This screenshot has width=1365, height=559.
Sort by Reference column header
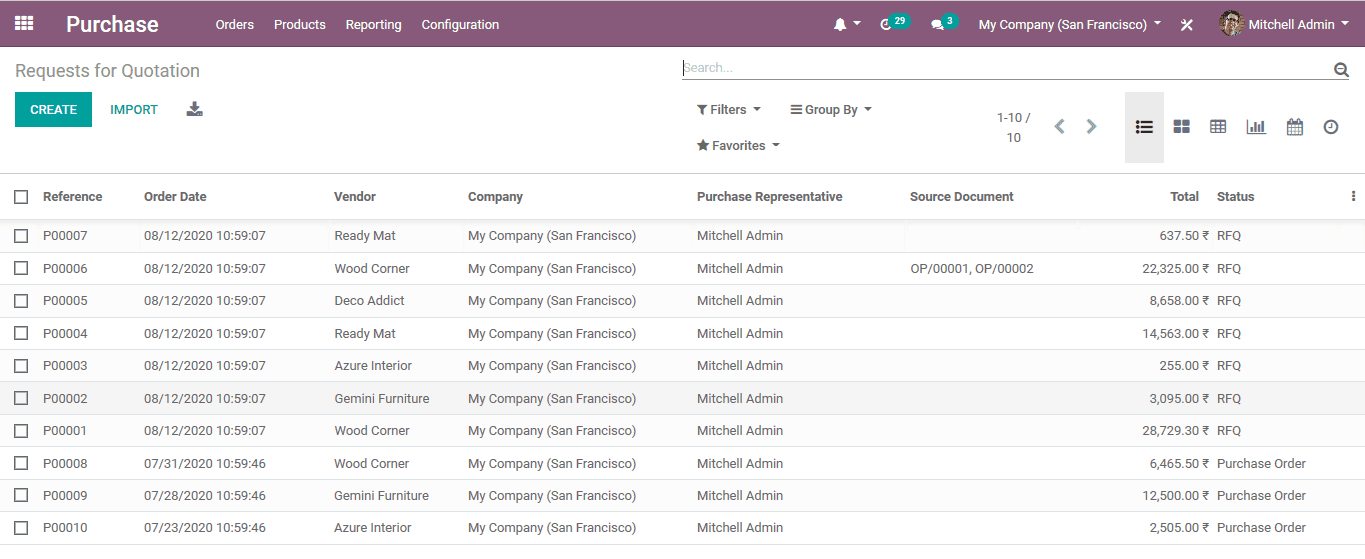tap(73, 197)
